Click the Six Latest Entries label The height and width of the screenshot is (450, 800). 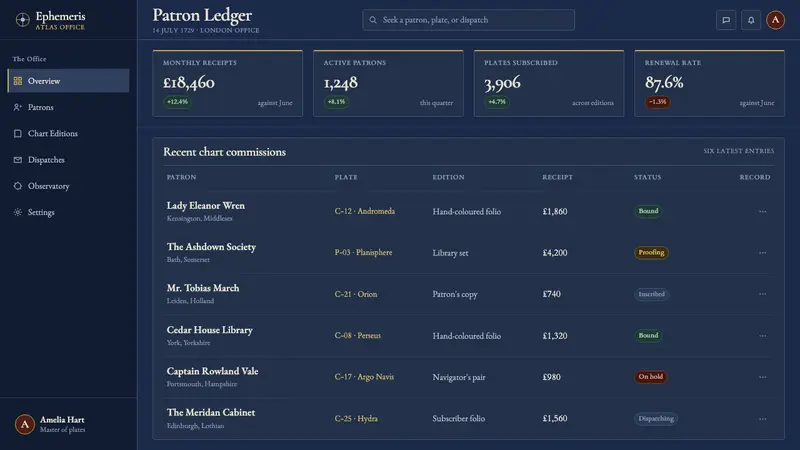pos(738,151)
